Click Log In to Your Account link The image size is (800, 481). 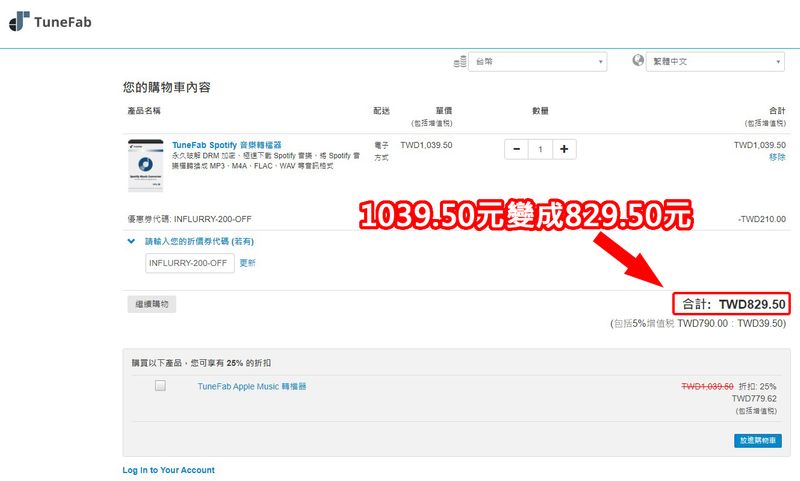(x=168, y=470)
